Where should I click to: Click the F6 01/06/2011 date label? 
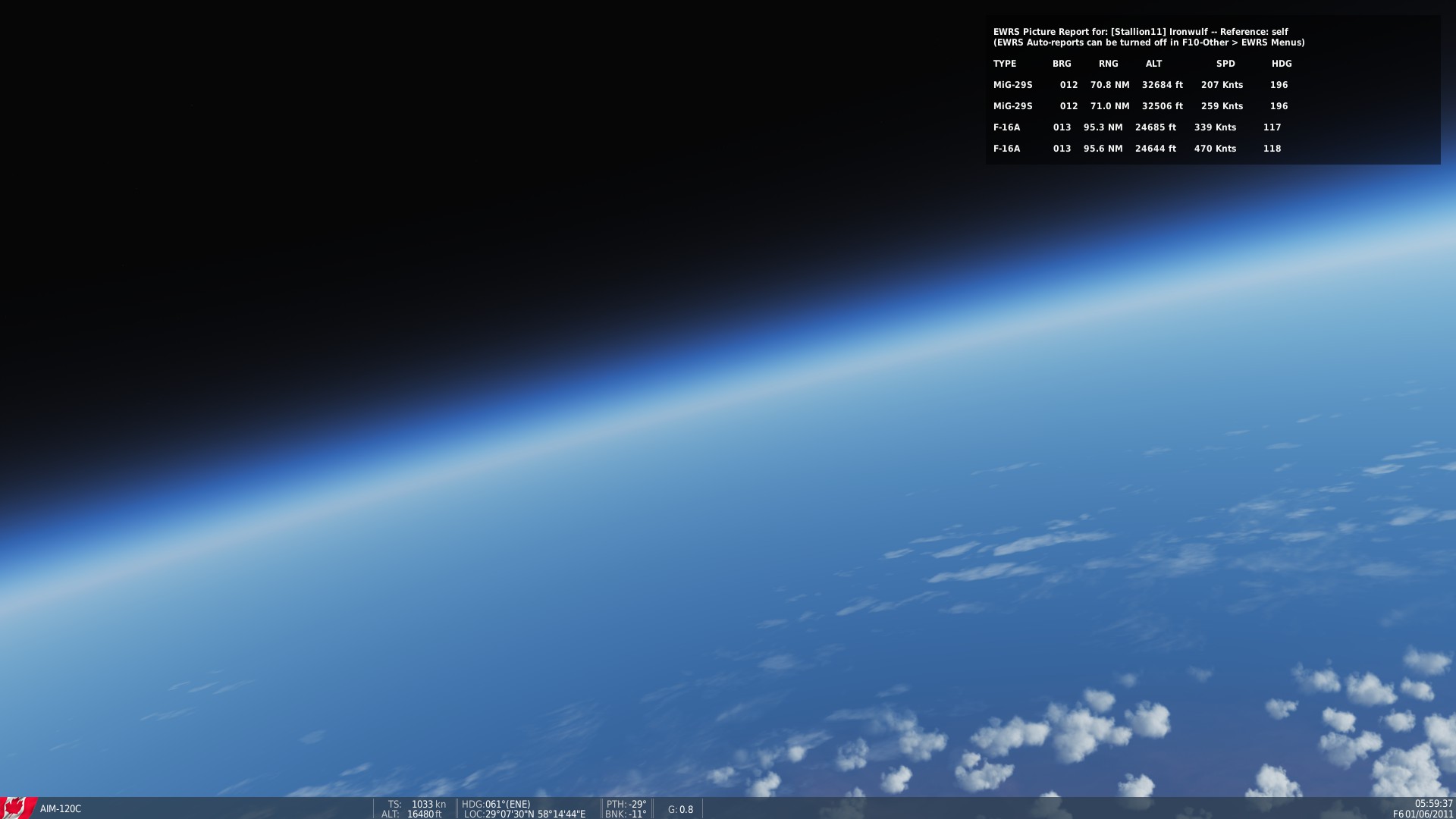click(1423, 814)
